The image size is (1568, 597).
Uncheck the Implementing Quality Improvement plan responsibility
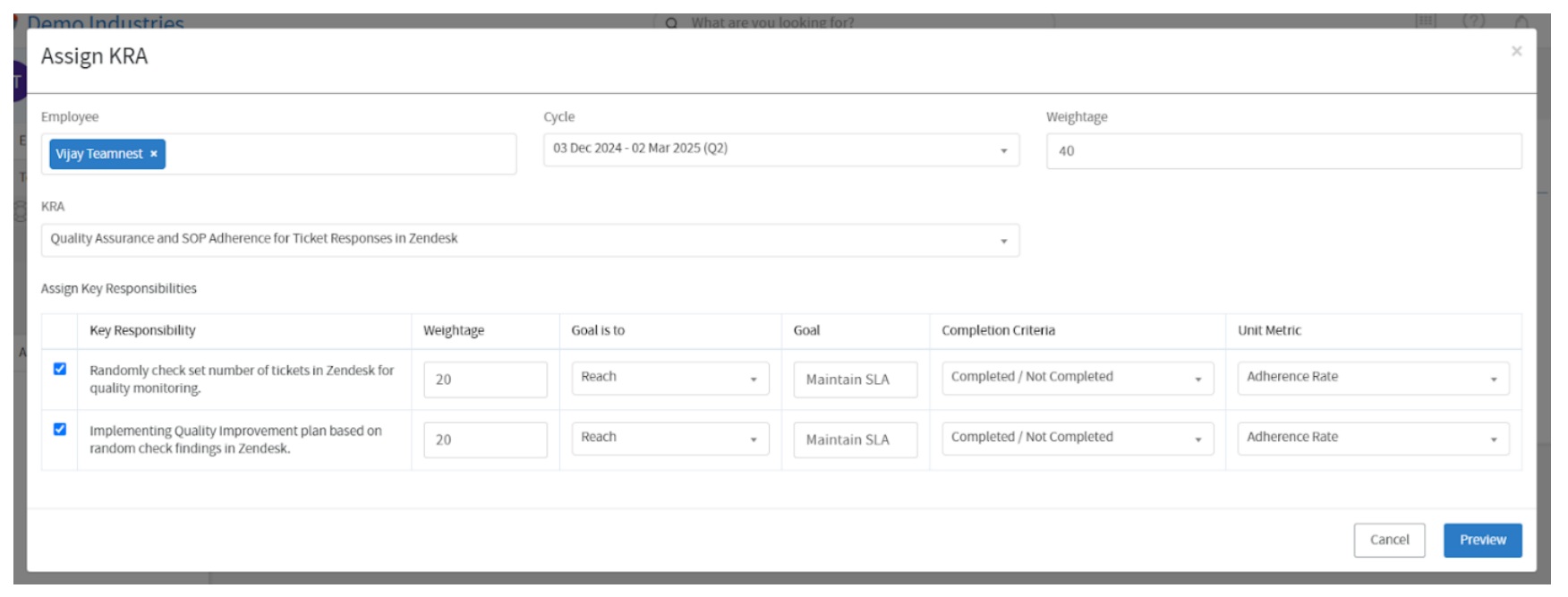pos(60,430)
